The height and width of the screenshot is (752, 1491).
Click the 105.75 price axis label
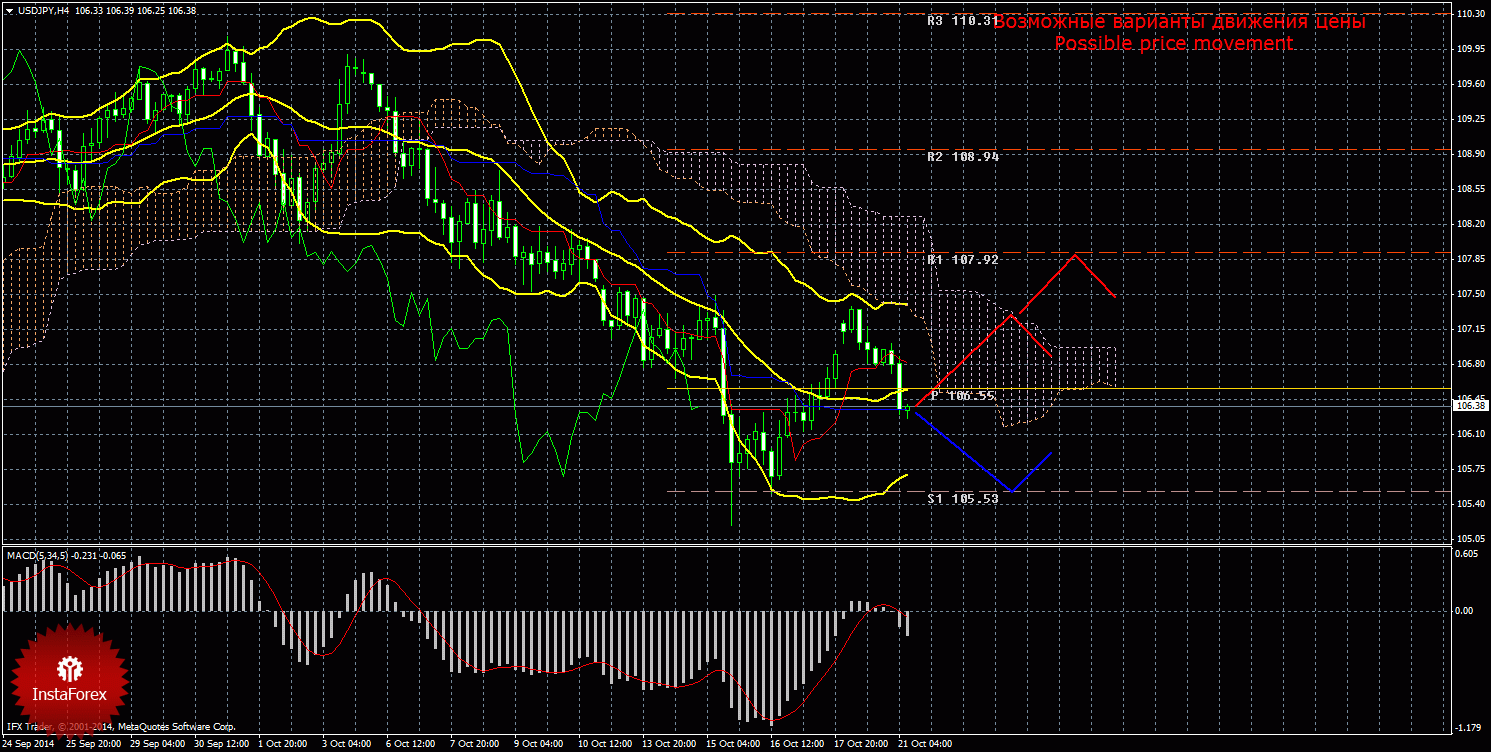[1470, 469]
